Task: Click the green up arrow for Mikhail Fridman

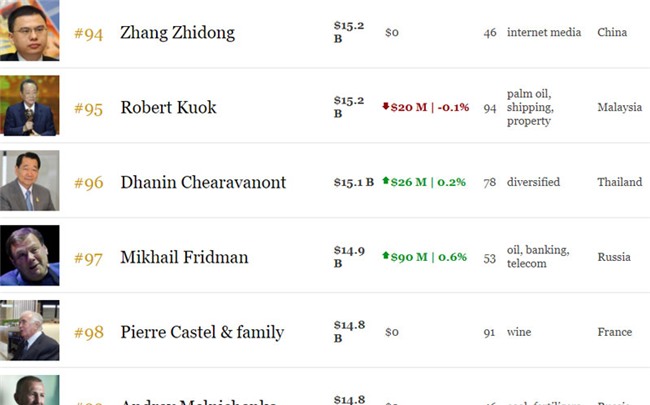Action: point(385,256)
